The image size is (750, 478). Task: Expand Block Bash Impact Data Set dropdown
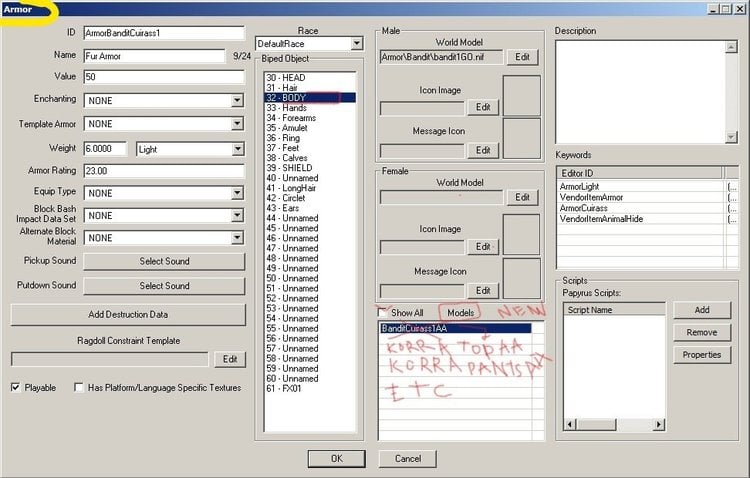coord(237,215)
